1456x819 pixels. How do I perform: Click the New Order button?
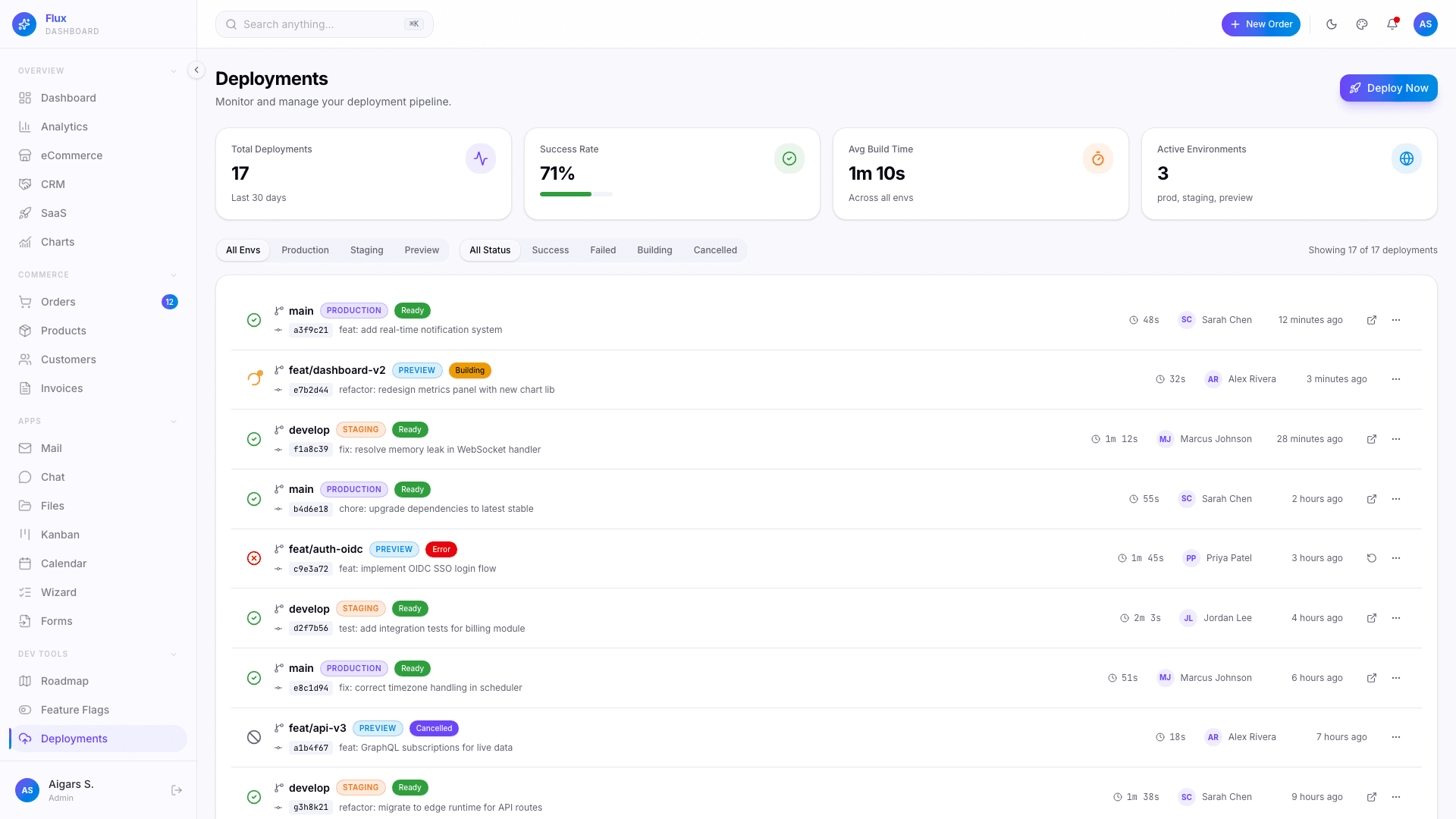1261,24
